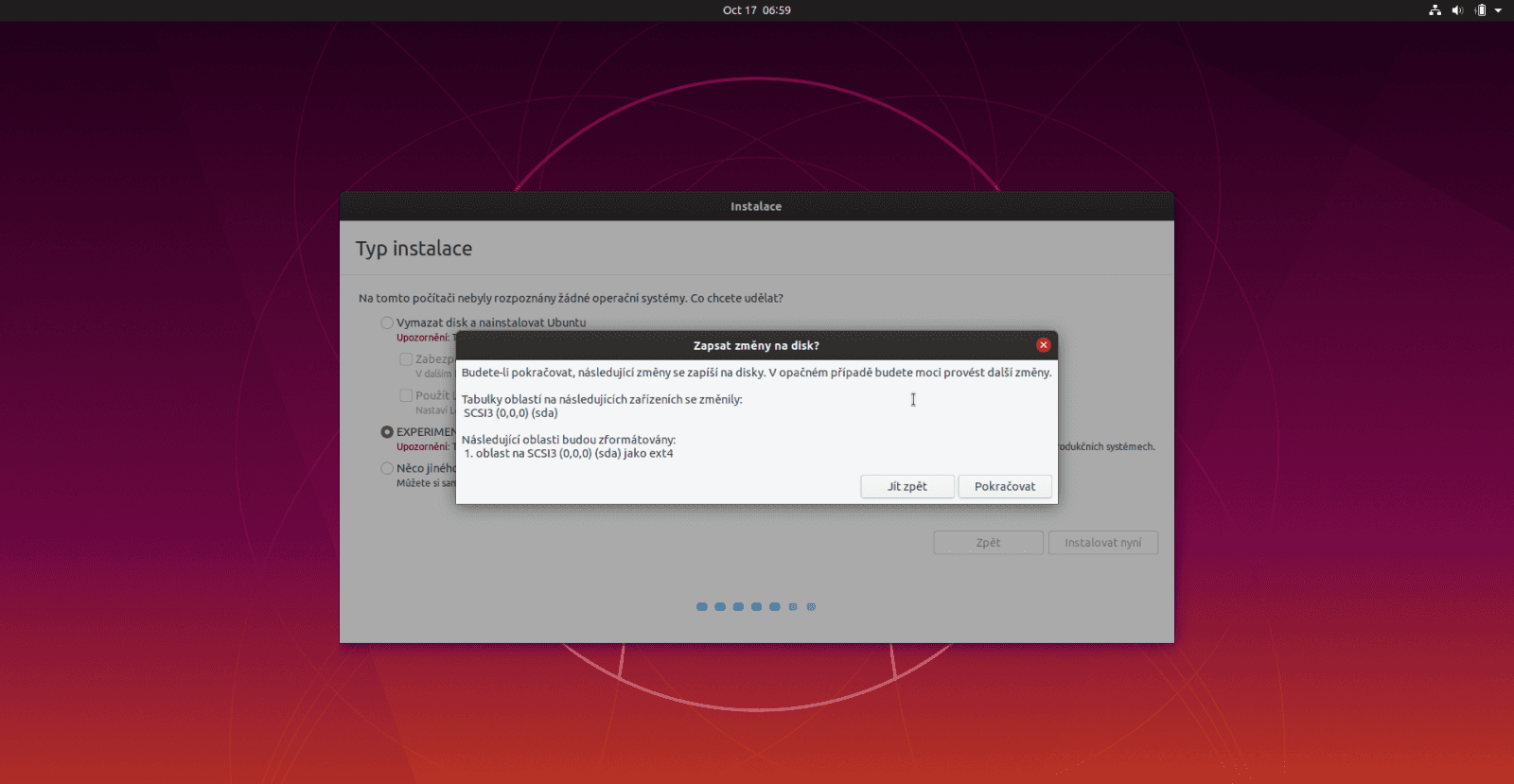Select Vymazat disk a nainstalovat Ubuntu radio
The width and height of the screenshot is (1514, 784).
click(x=387, y=322)
